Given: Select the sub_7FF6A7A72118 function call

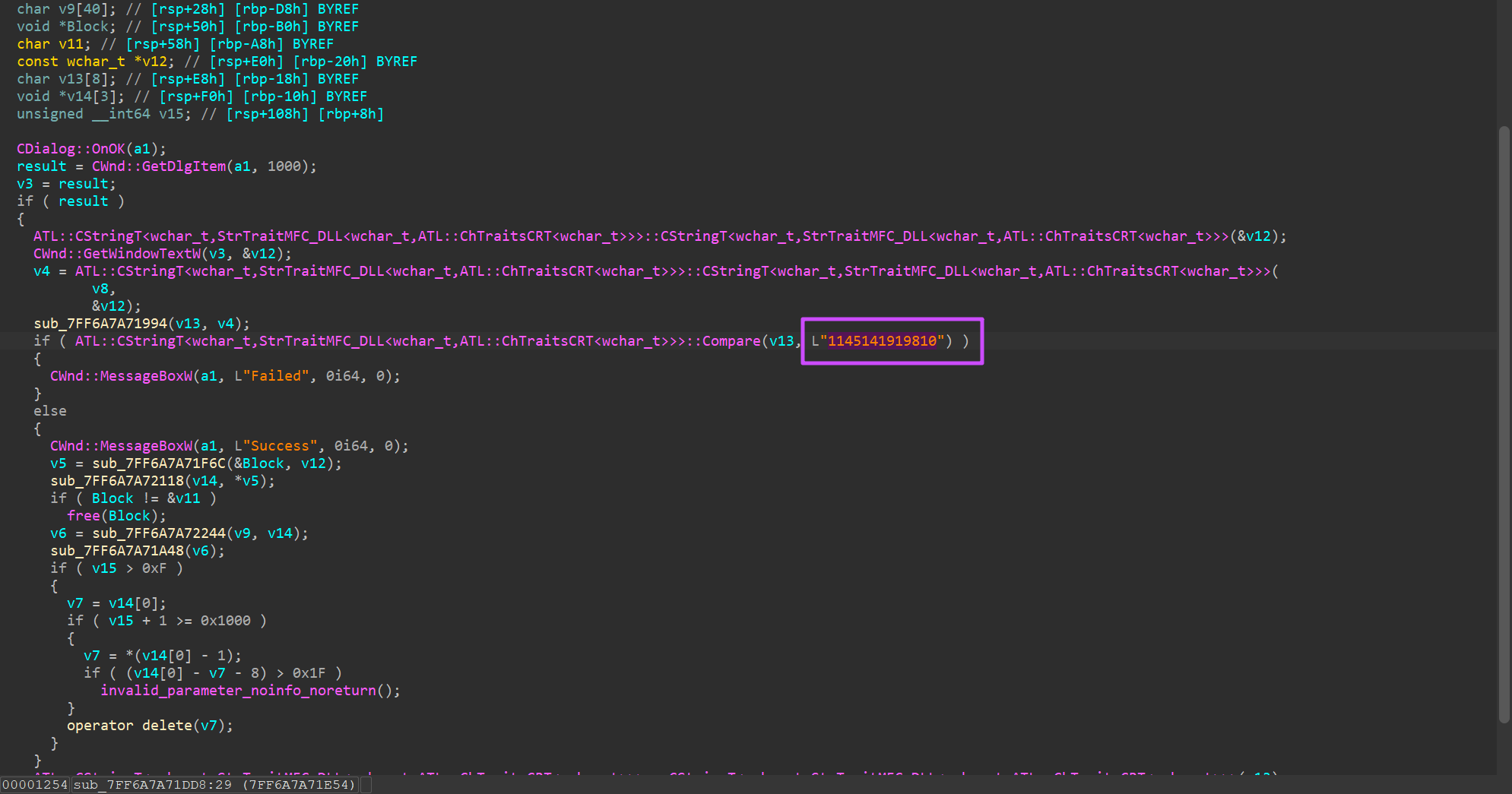Looking at the screenshot, I should pyautogui.click(x=117, y=481).
